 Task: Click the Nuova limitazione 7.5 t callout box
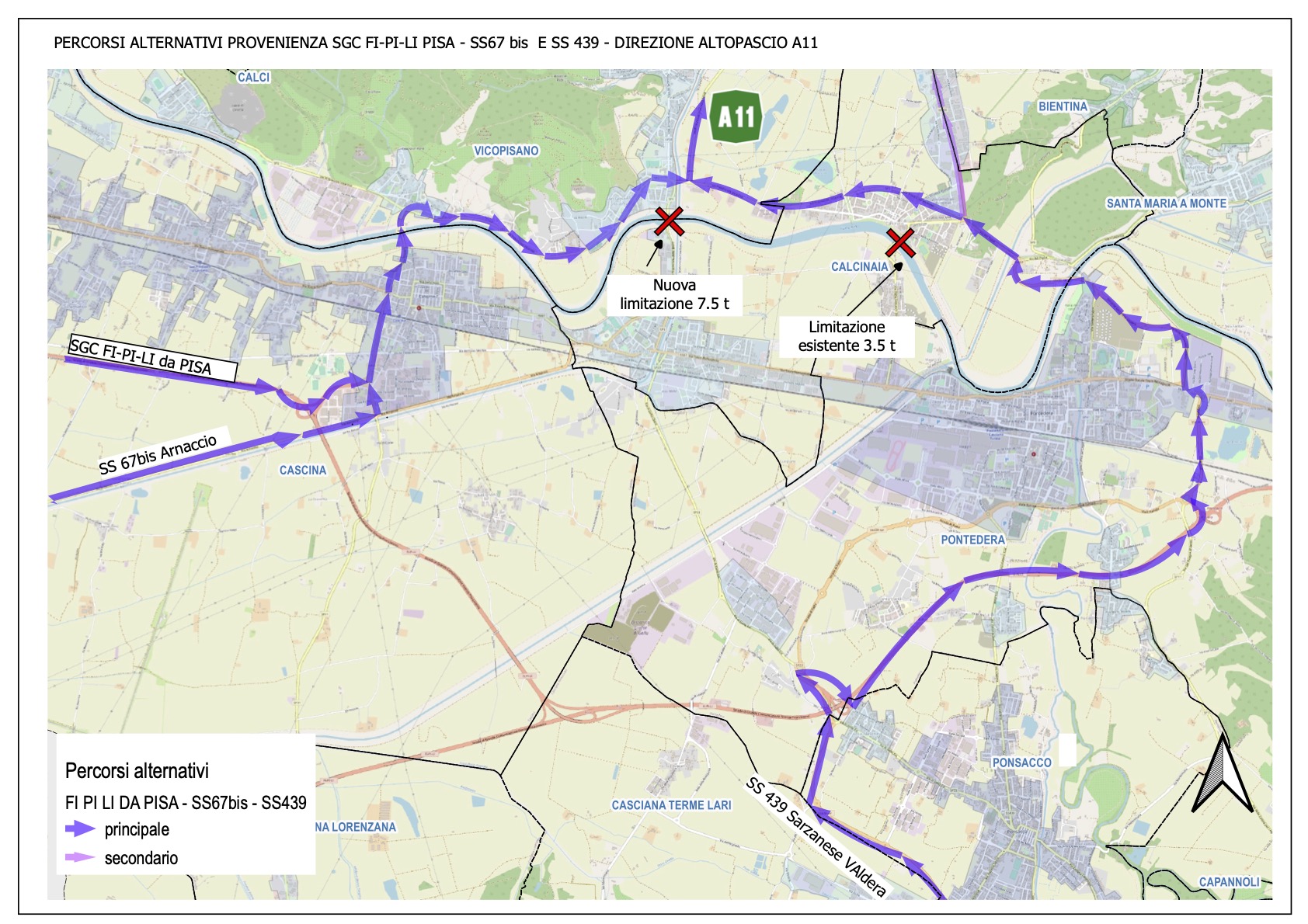(x=674, y=295)
